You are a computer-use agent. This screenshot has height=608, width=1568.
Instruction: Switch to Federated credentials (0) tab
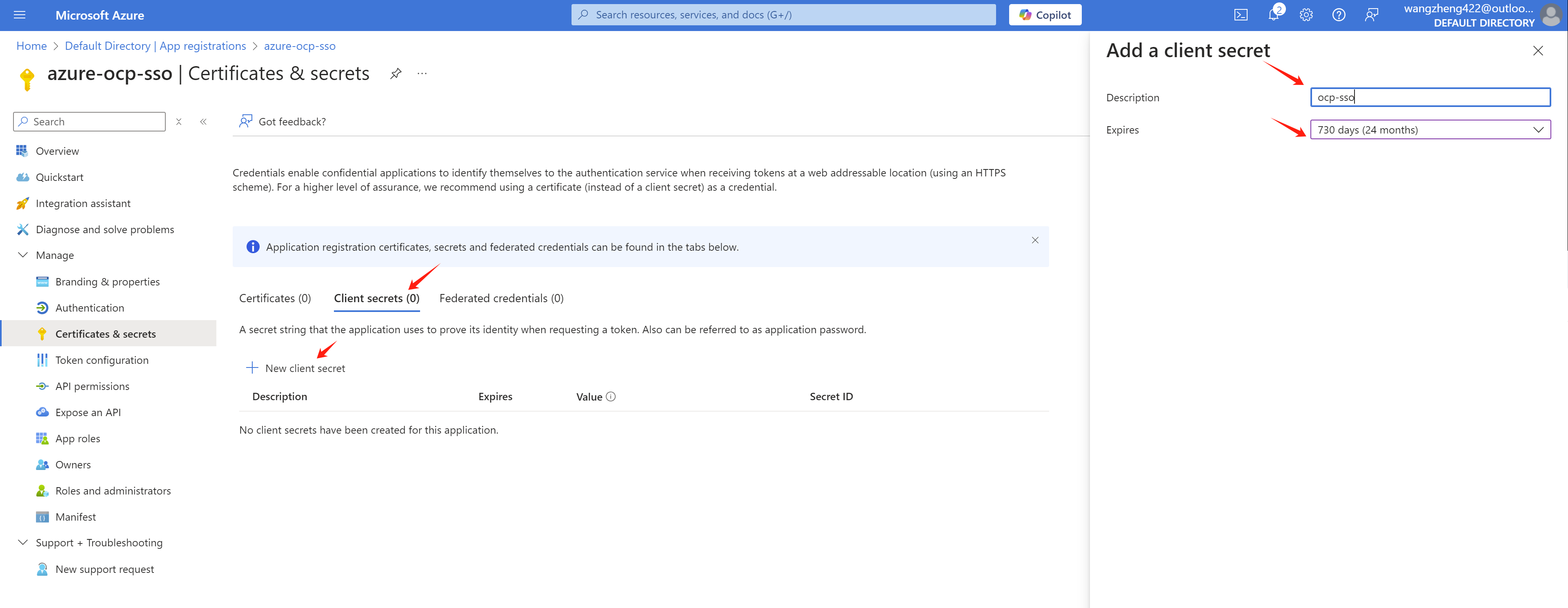coord(501,298)
